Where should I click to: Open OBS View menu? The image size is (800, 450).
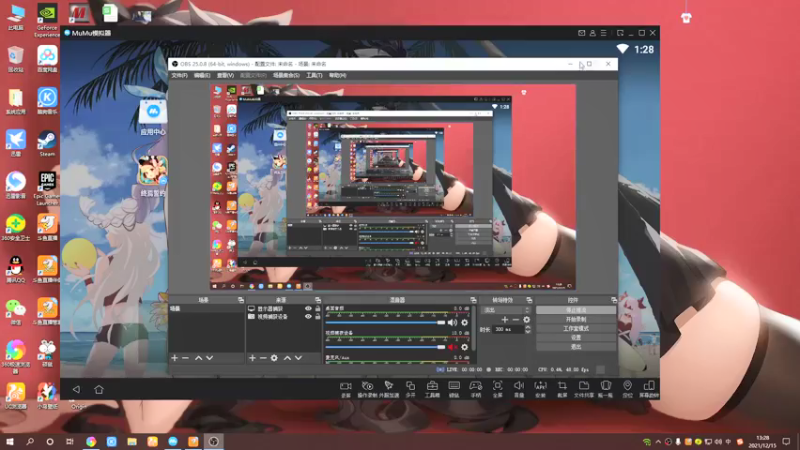(x=225, y=76)
